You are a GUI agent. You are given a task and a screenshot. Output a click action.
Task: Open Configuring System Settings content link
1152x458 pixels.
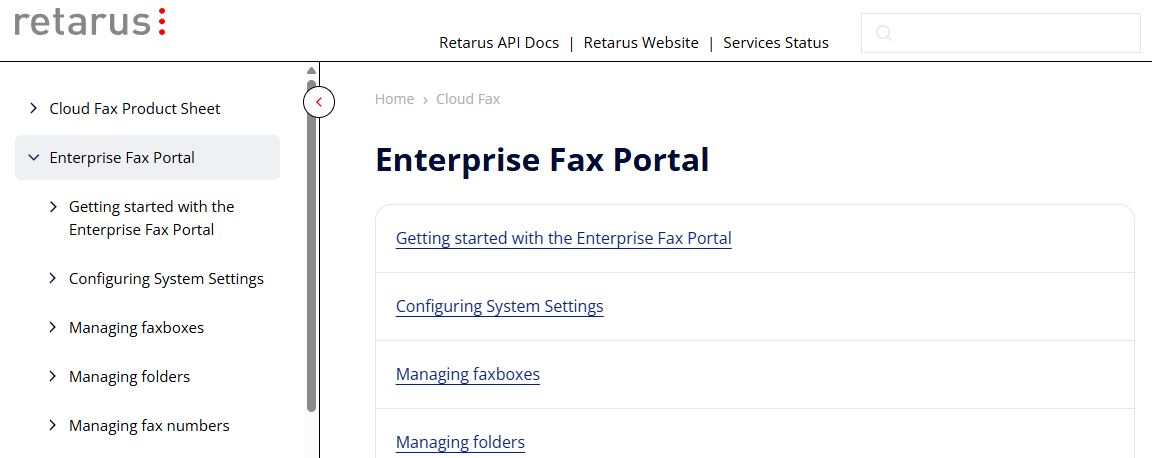[500, 306]
